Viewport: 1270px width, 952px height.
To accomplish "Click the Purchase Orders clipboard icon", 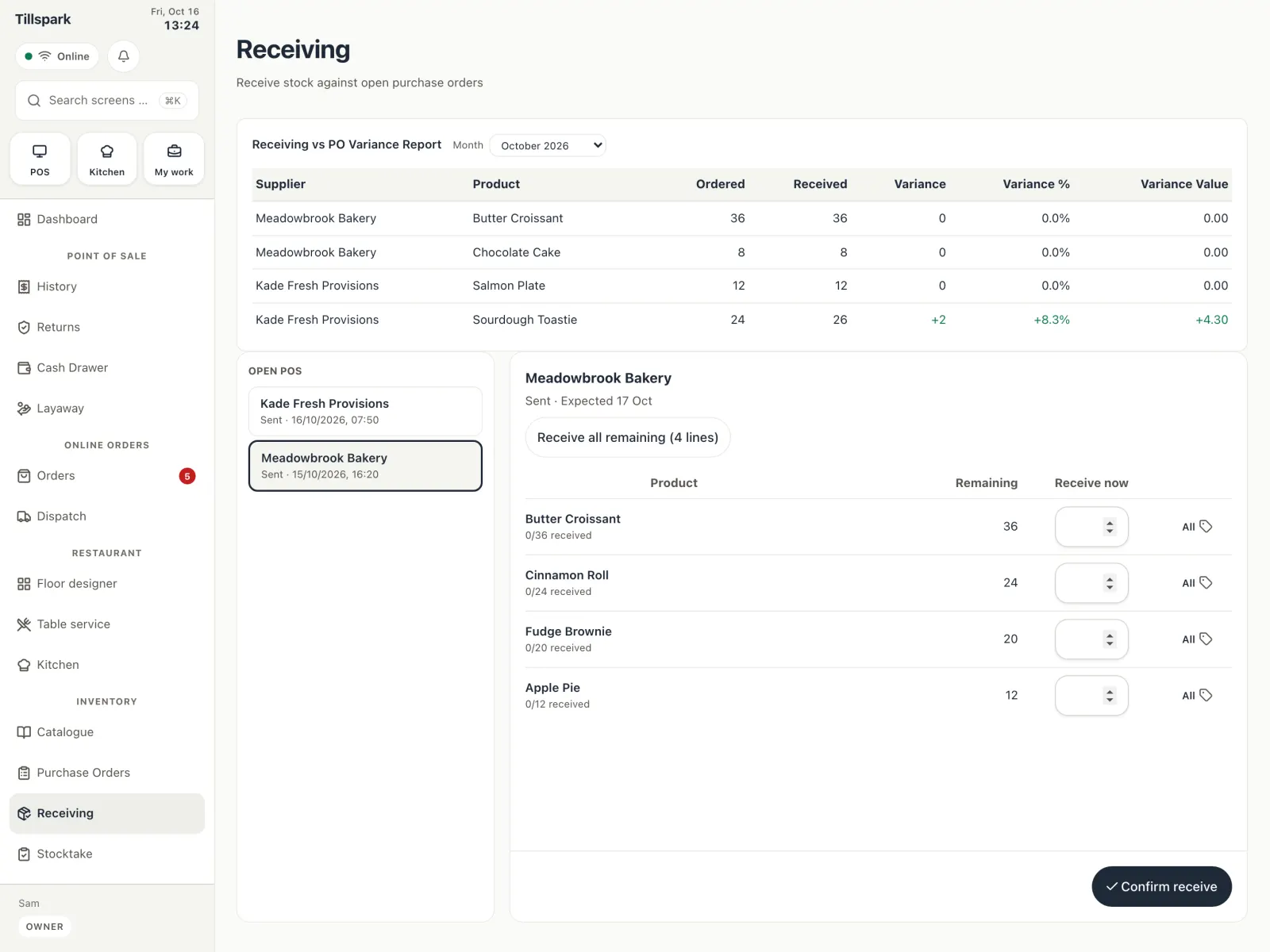I will pos(24,773).
